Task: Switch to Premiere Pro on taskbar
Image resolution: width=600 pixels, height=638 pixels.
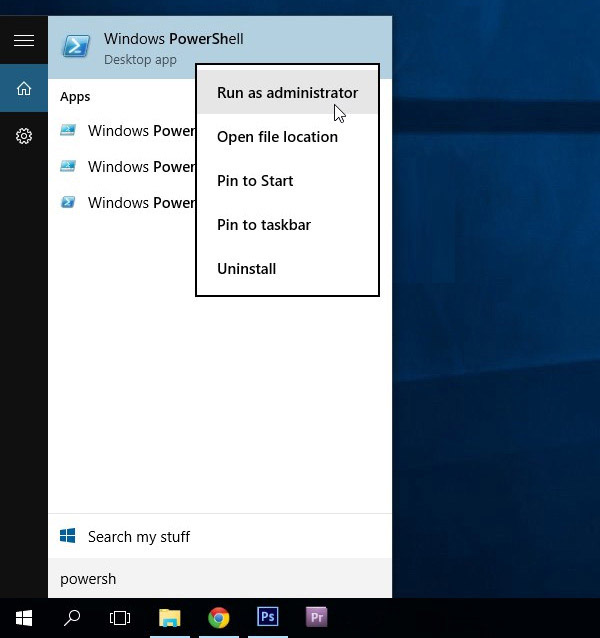Action: tap(316, 617)
